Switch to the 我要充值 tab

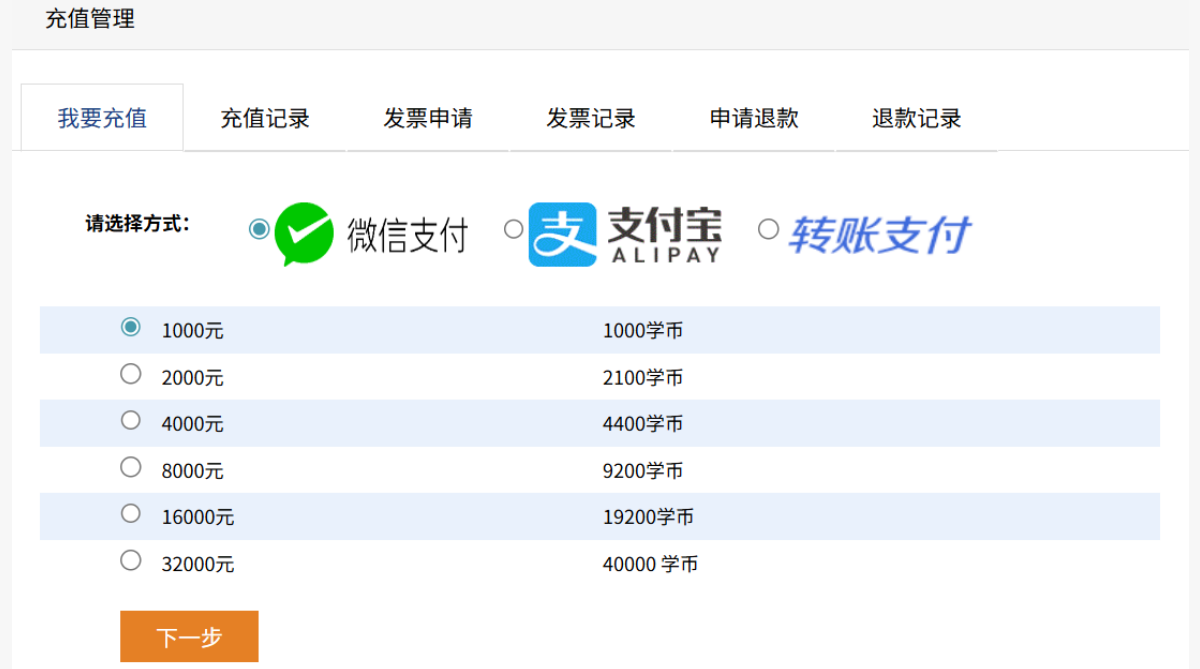click(x=102, y=118)
